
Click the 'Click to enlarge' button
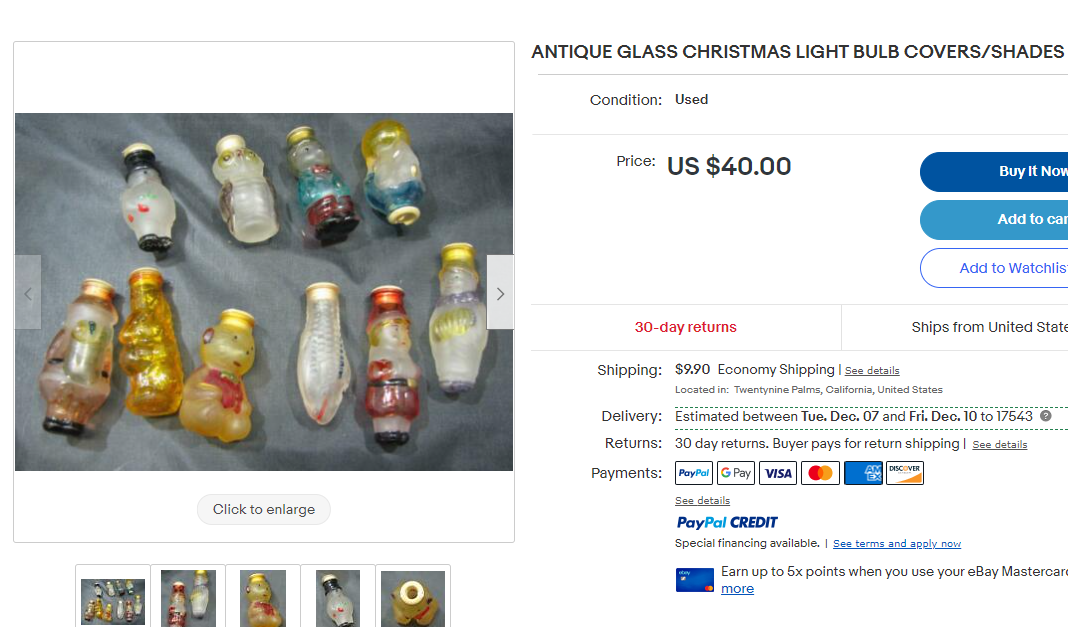tap(264, 509)
